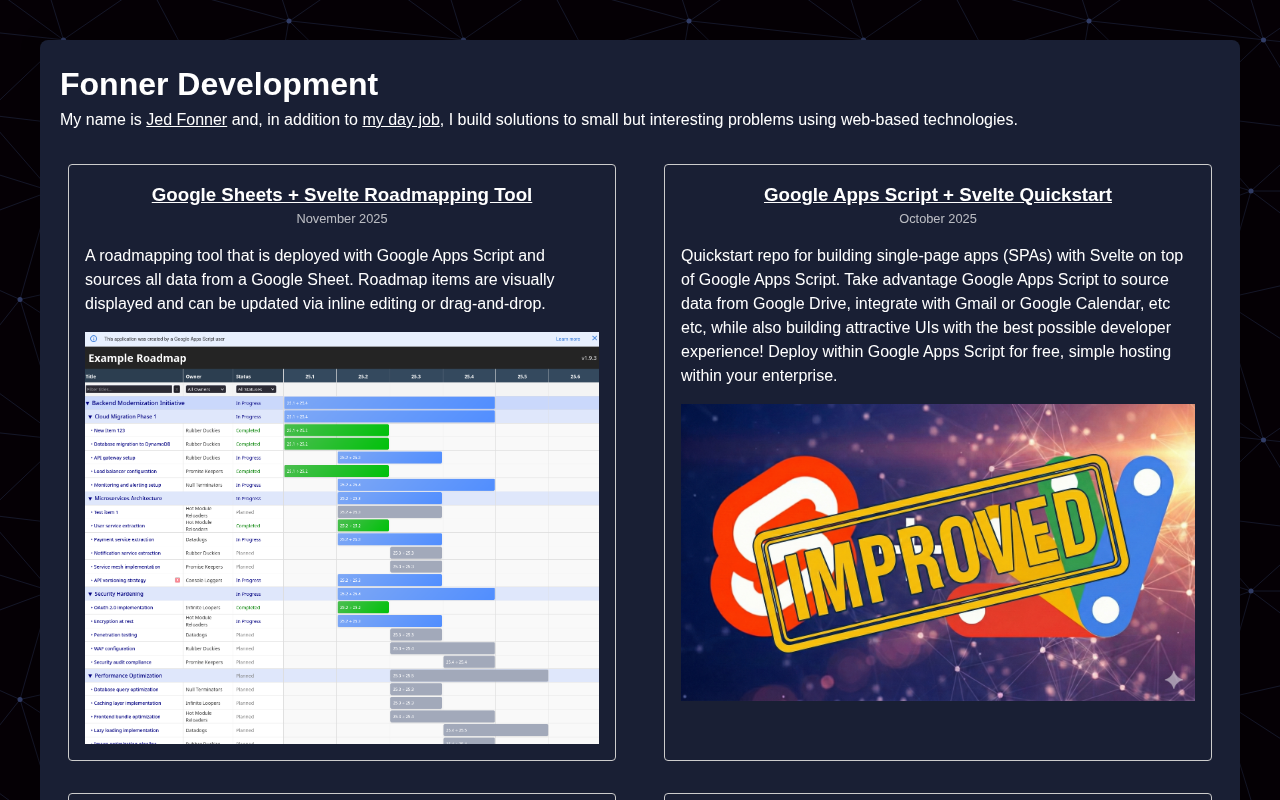The image size is (1280, 800).
Task: Open Google Sheets + Svelte Roadmapping Tool title link
Action: point(342,195)
